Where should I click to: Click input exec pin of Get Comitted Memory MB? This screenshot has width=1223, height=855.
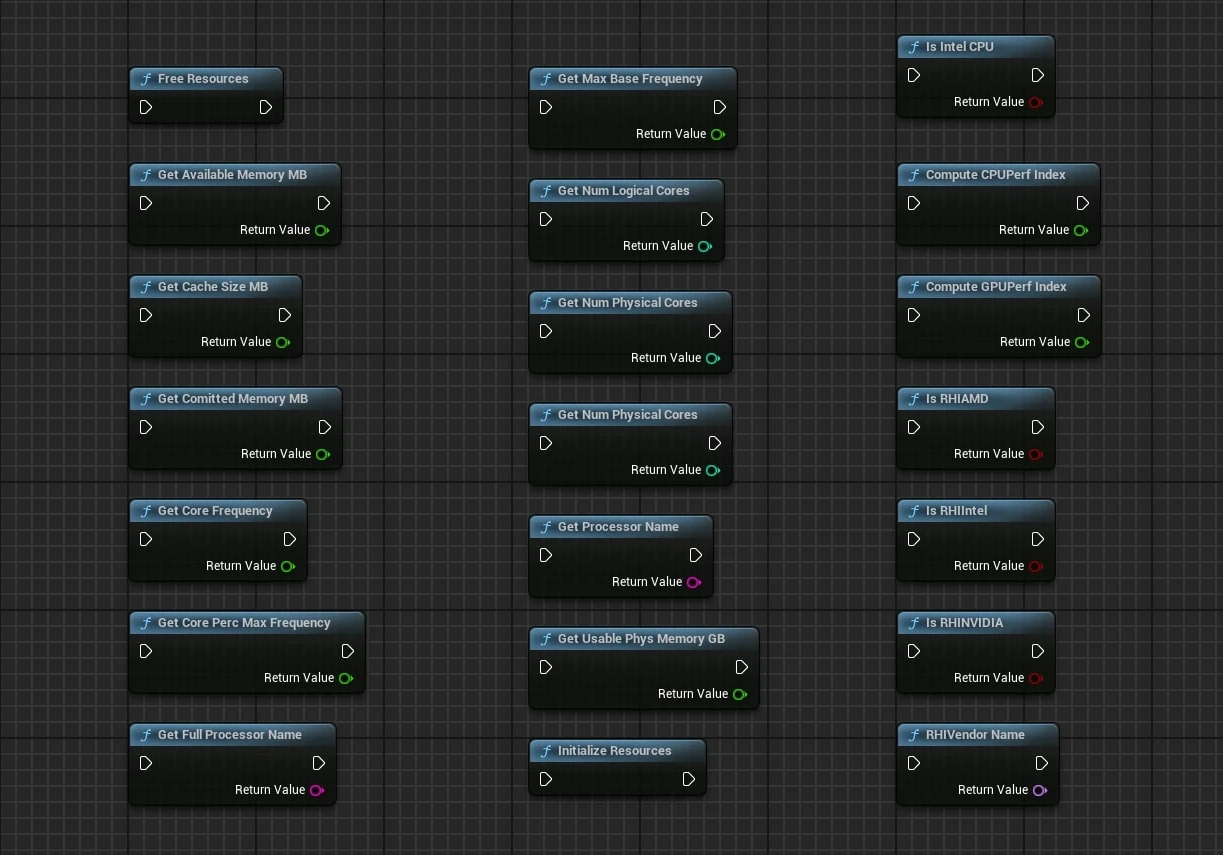(146, 427)
